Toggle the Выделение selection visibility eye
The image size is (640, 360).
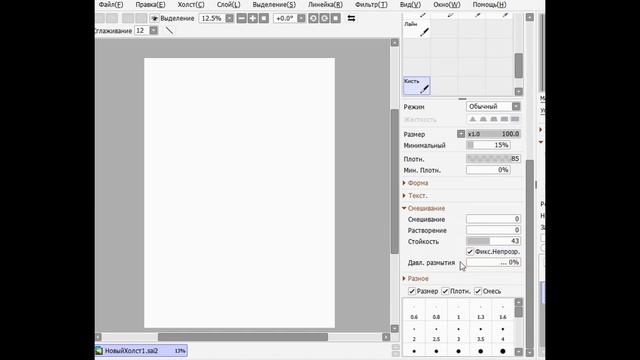(155, 18)
